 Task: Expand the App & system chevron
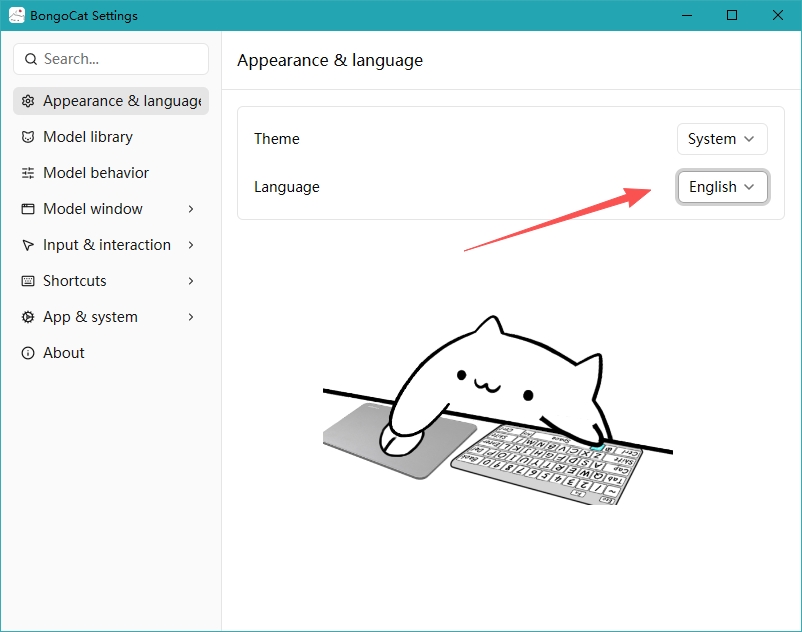pos(191,317)
